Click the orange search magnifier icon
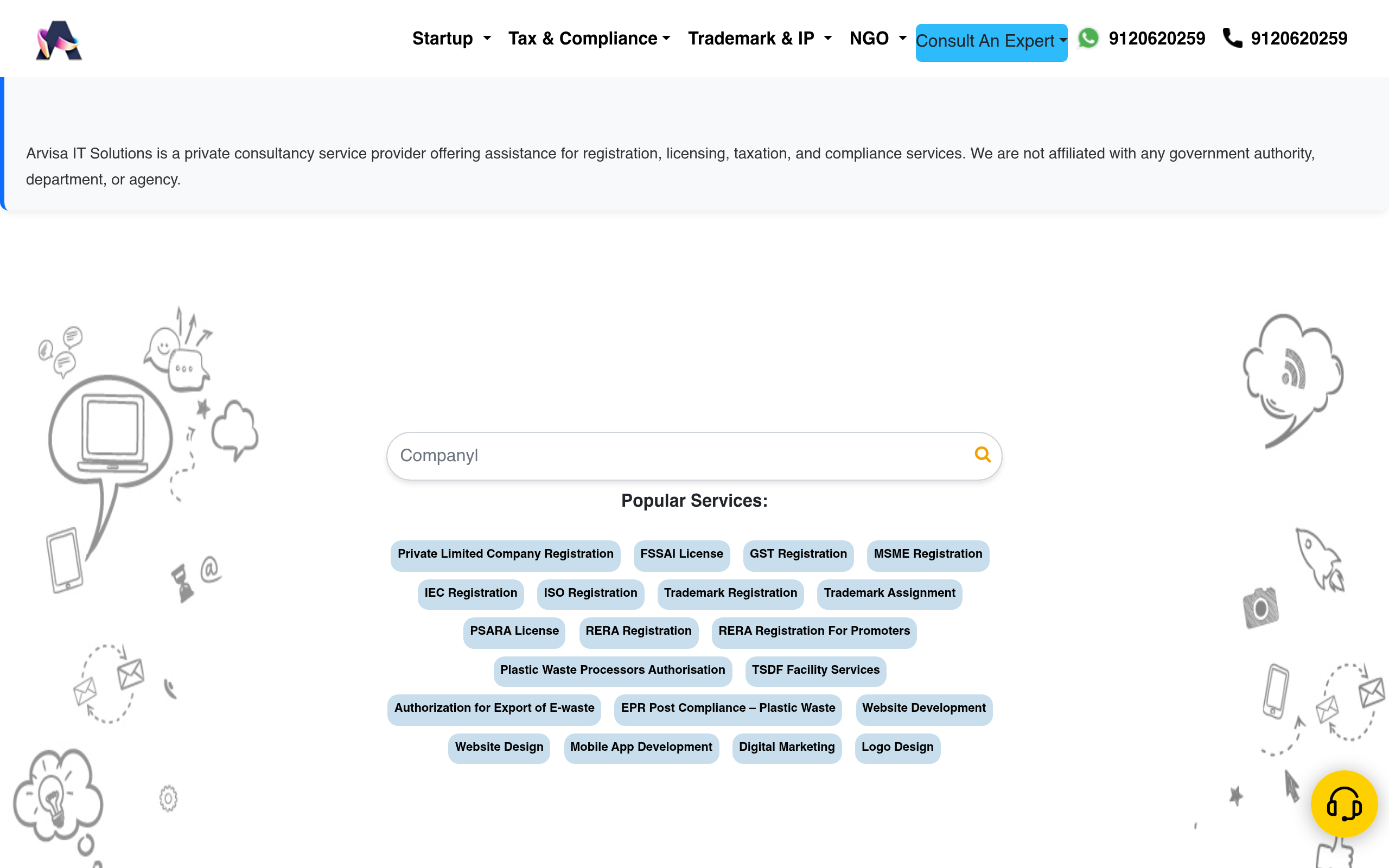Image resolution: width=1389 pixels, height=868 pixels. (983, 455)
